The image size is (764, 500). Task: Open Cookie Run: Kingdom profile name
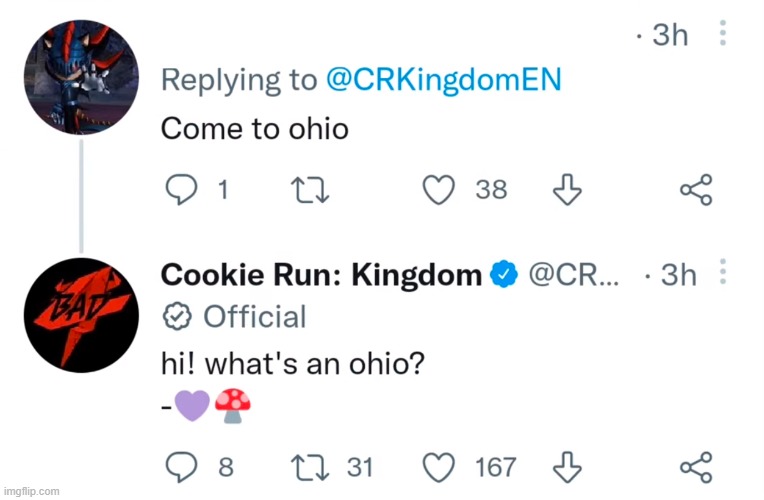click(x=321, y=275)
